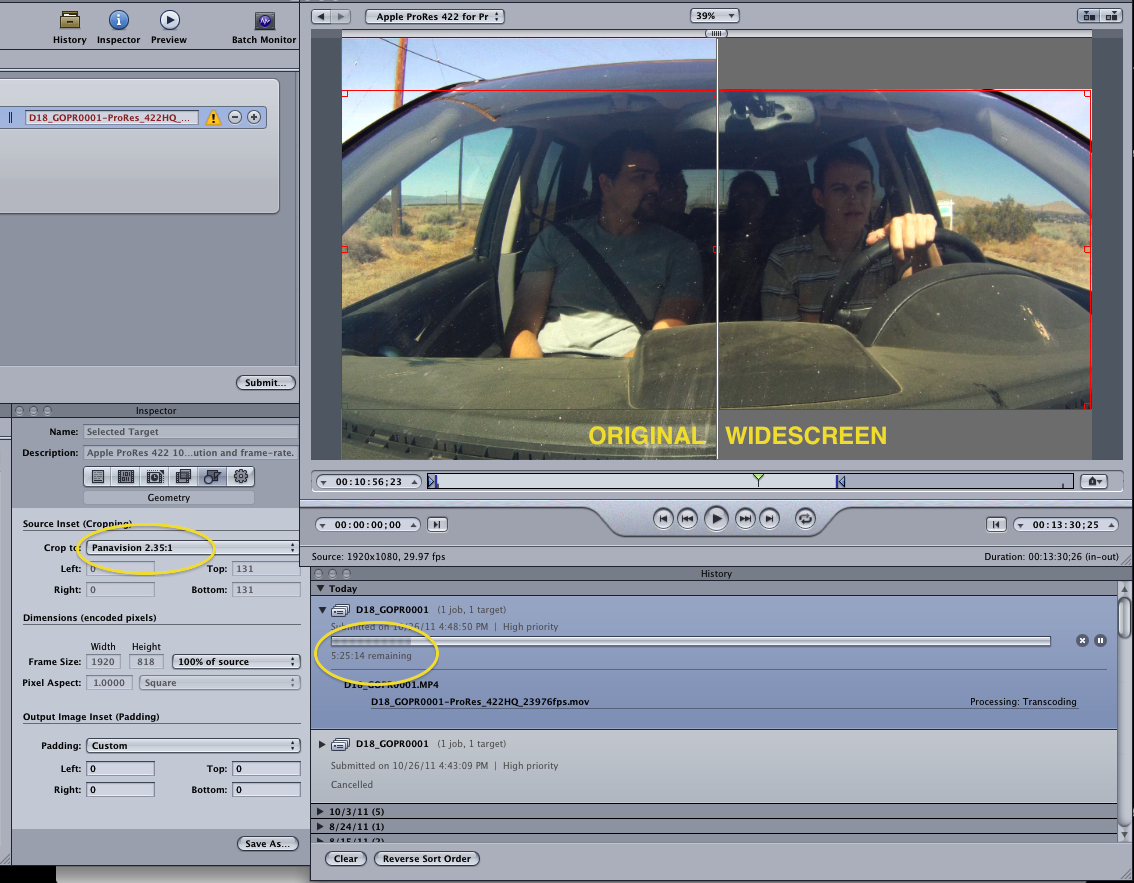
Task: Expand the 10/3/11 history group
Action: (320, 811)
